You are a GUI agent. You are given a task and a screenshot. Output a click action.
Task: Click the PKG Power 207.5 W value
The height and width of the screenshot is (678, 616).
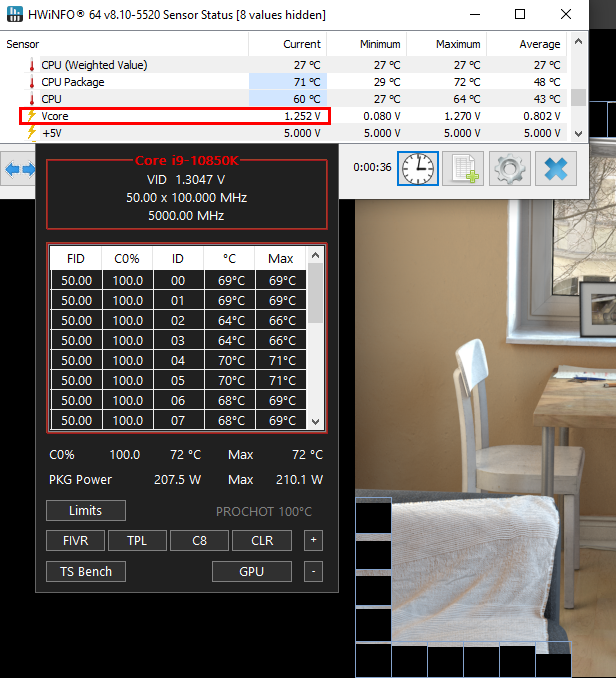(177, 480)
